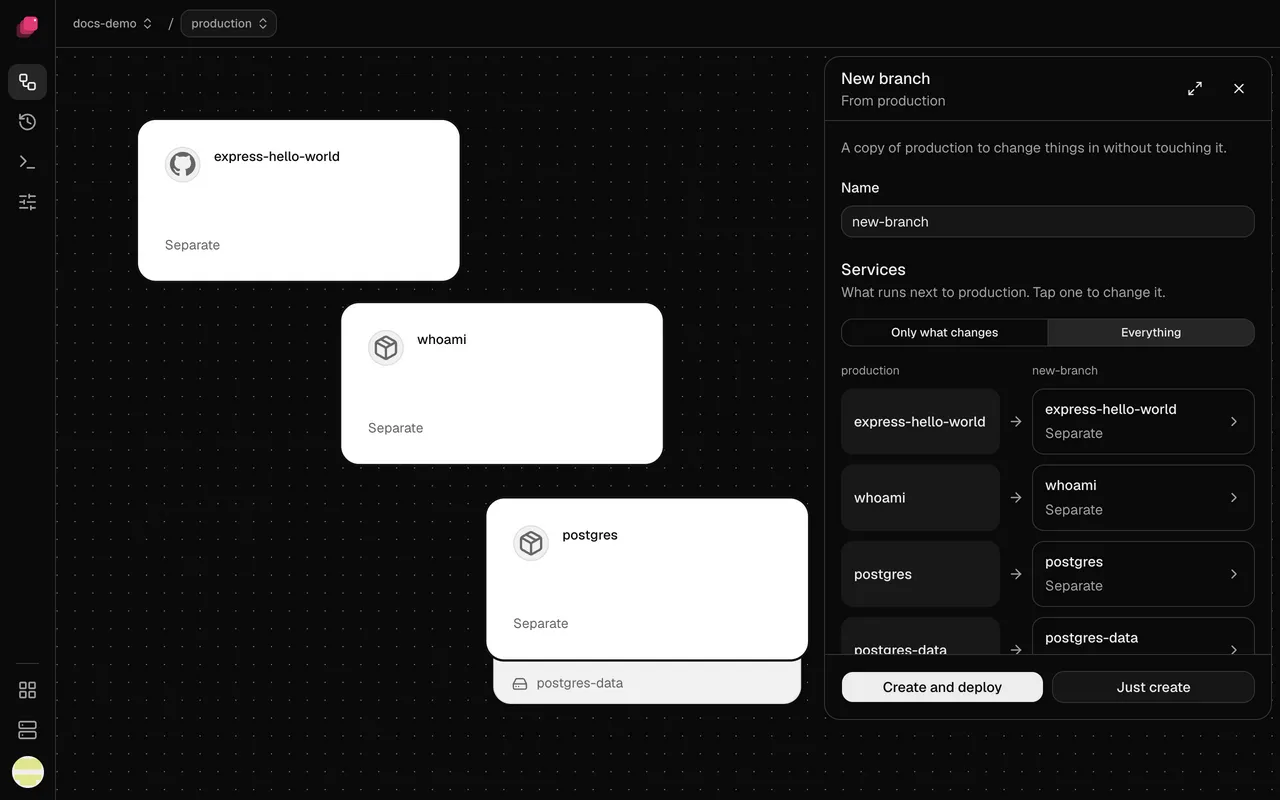The height and width of the screenshot is (800, 1280).
Task: Click express-hello-world in the production column
Action: (920, 421)
